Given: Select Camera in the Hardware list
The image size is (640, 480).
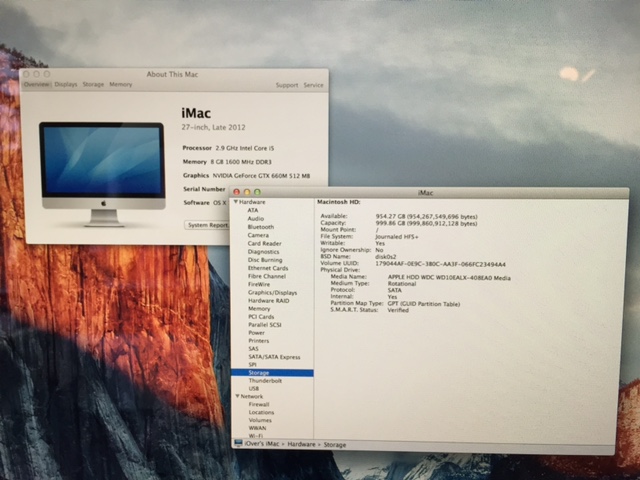Looking at the screenshot, I should (x=258, y=235).
